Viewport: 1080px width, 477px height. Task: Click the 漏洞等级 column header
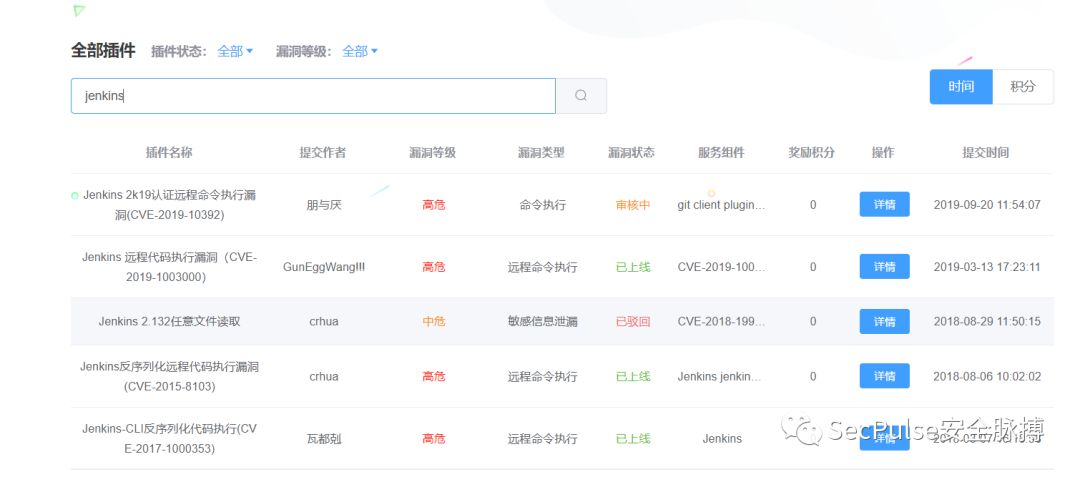[x=433, y=153]
